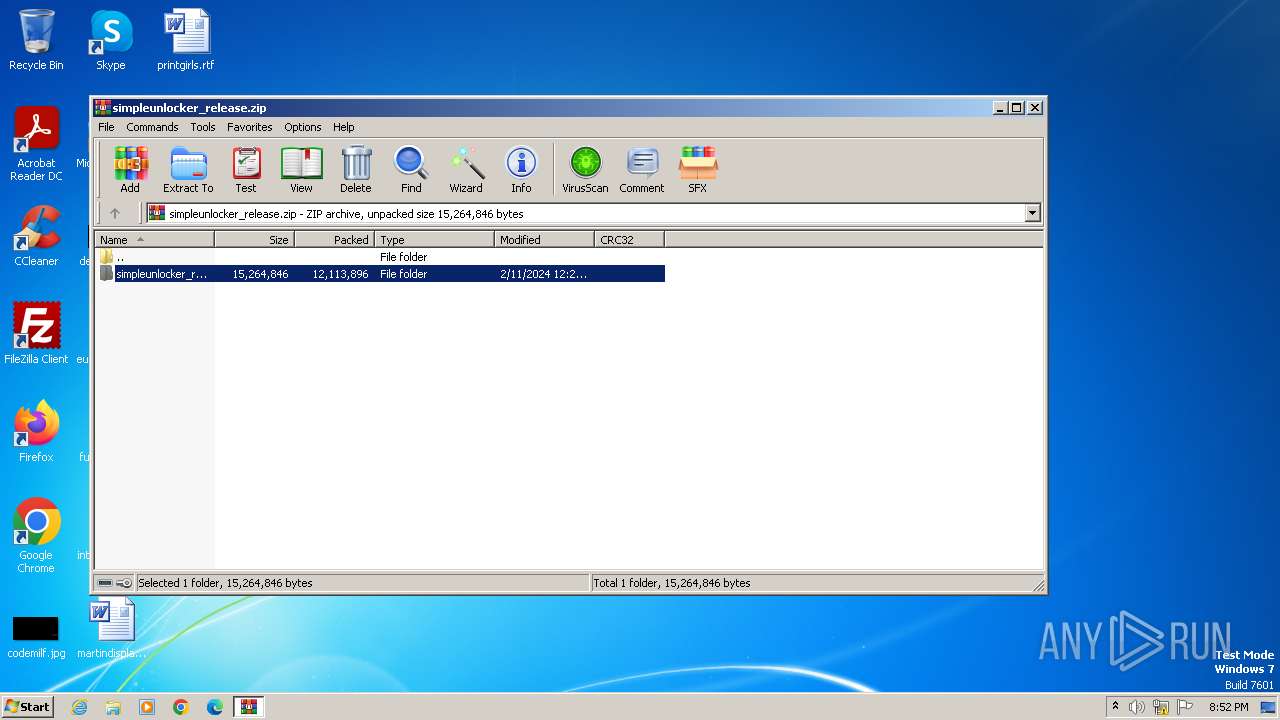1280x720 pixels.
Task: Click the 12,113,896 packed size cell
Action: tap(340, 274)
